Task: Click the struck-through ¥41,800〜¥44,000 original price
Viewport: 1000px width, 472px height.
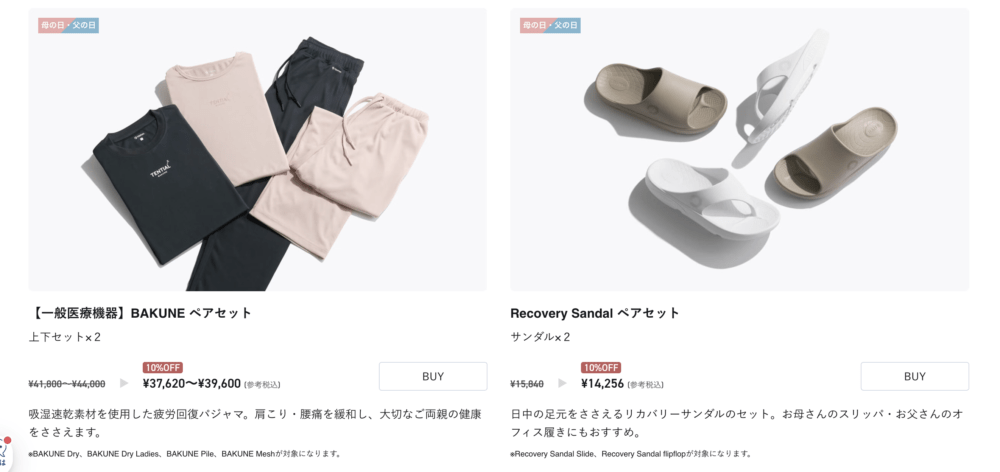Action: click(x=67, y=384)
